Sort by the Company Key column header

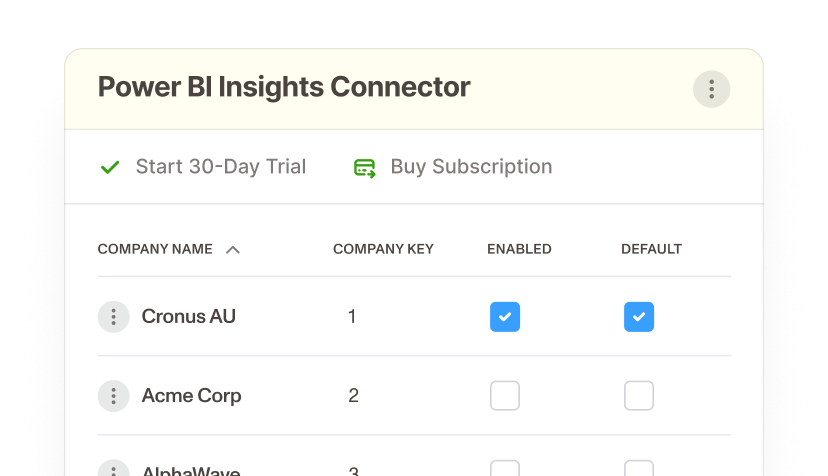click(x=383, y=249)
